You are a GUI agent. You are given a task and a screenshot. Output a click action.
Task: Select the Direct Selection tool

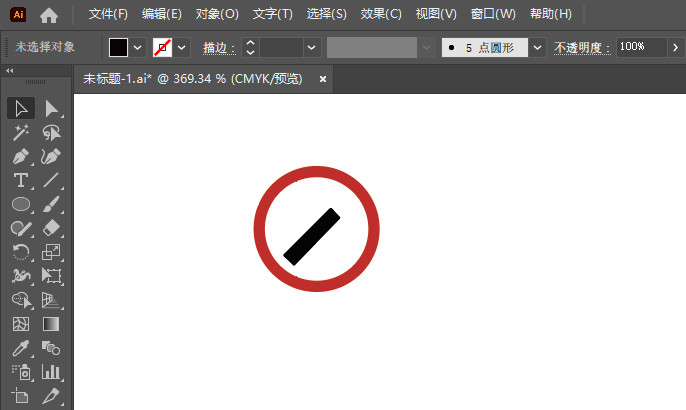click(x=51, y=109)
